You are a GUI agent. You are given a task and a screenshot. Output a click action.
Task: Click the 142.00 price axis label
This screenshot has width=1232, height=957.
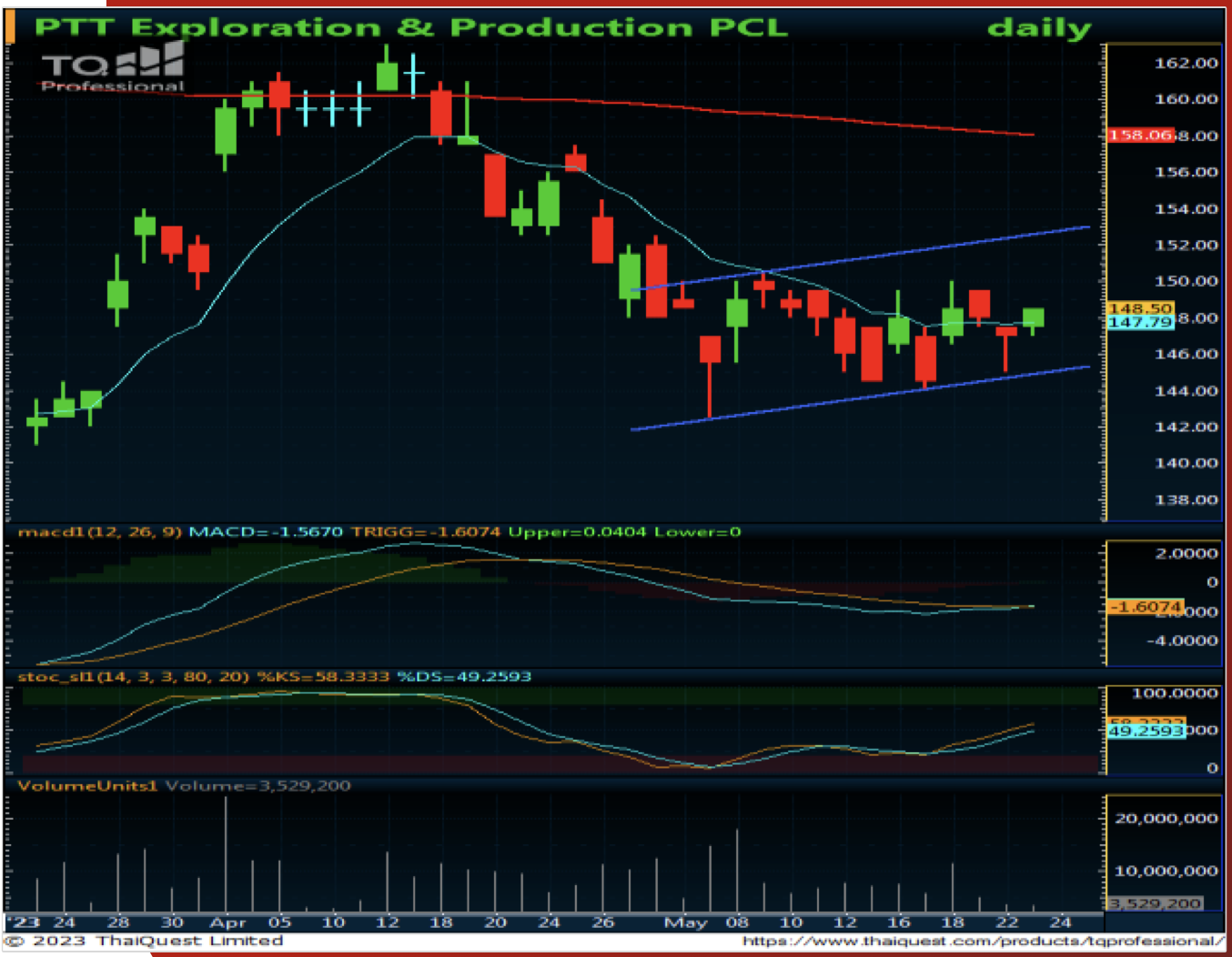pyautogui.click(x=1186, y=427)
